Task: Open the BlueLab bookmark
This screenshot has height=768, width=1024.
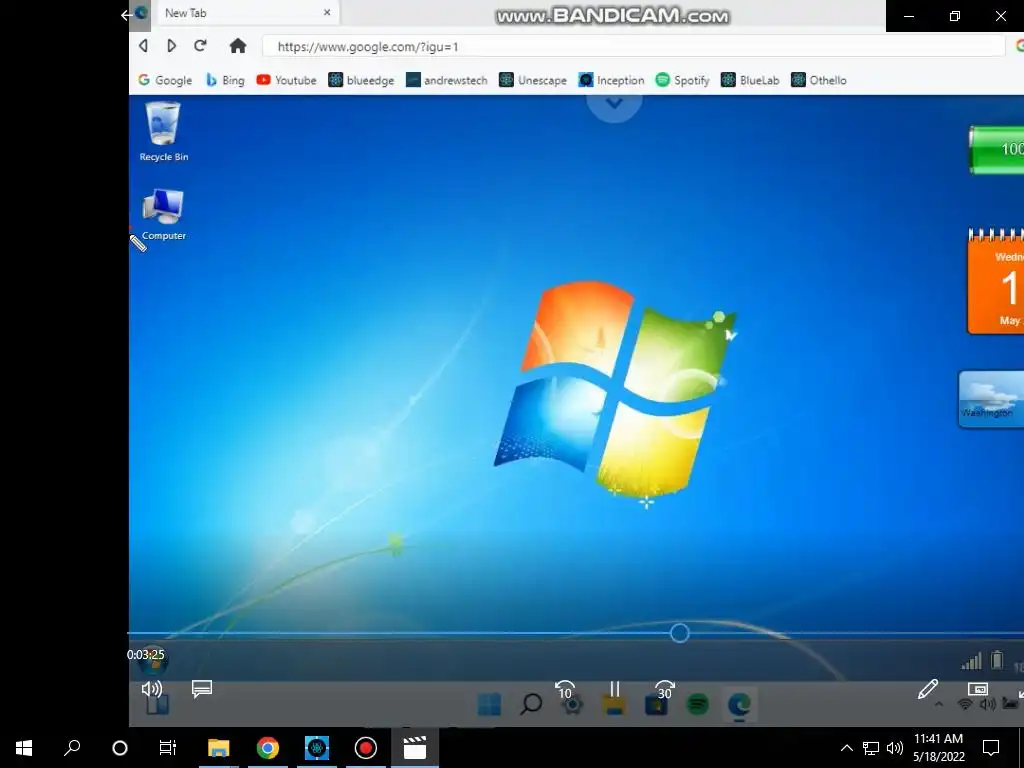Action: [750, 80]
